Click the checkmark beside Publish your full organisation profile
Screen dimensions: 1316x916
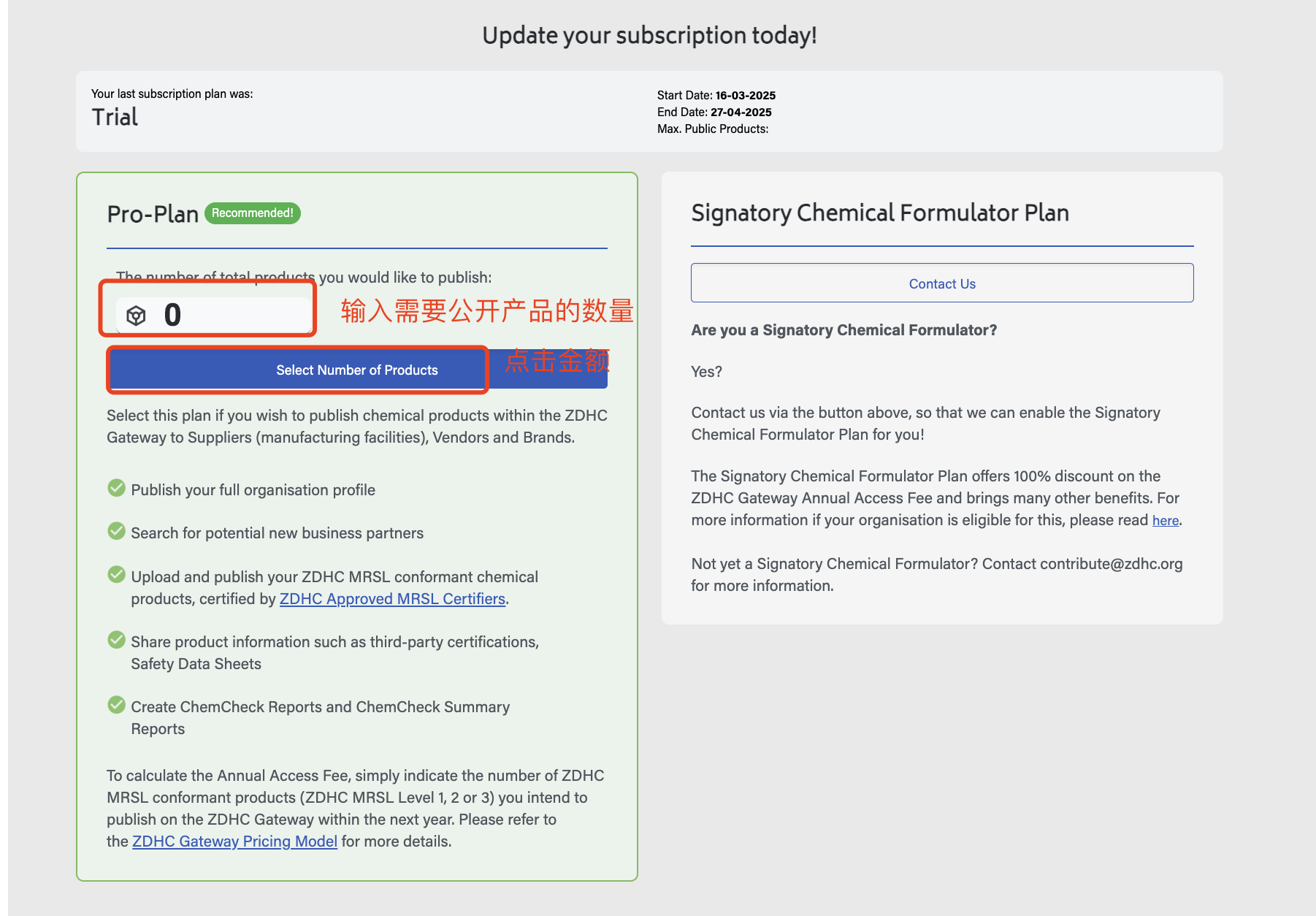[116, 488]
